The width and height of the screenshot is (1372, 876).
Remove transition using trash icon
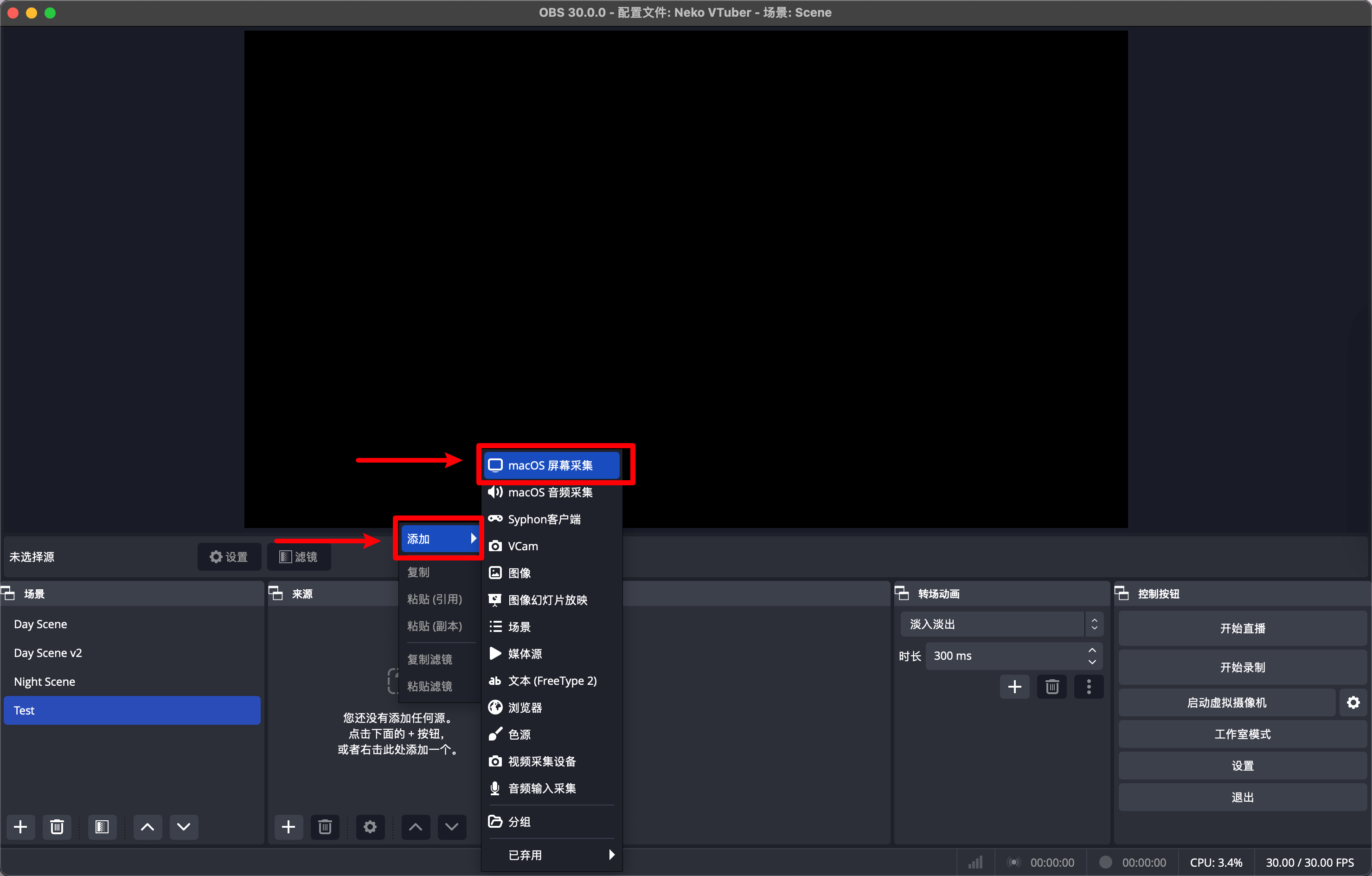tap(1052, 686)
